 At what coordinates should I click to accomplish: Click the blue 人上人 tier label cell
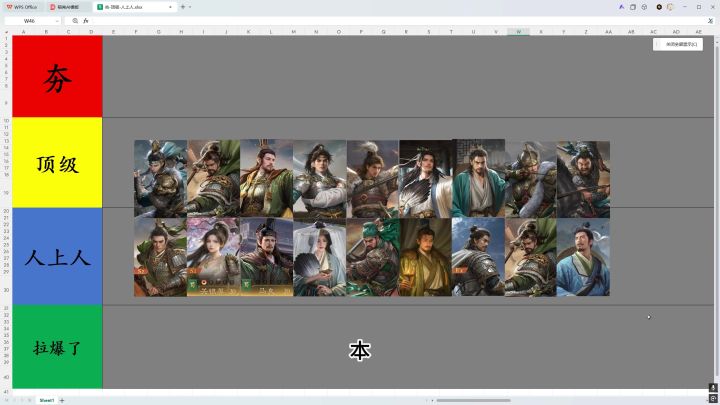pos(57,256)
